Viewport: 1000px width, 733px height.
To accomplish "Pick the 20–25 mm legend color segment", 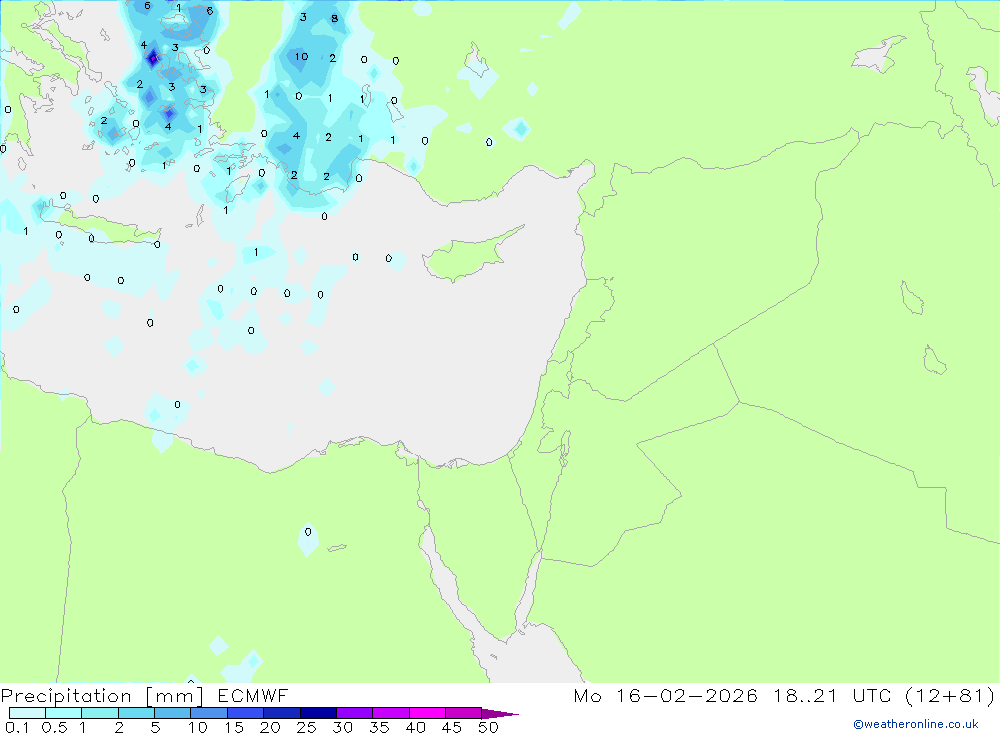I will tap(281, 713).
